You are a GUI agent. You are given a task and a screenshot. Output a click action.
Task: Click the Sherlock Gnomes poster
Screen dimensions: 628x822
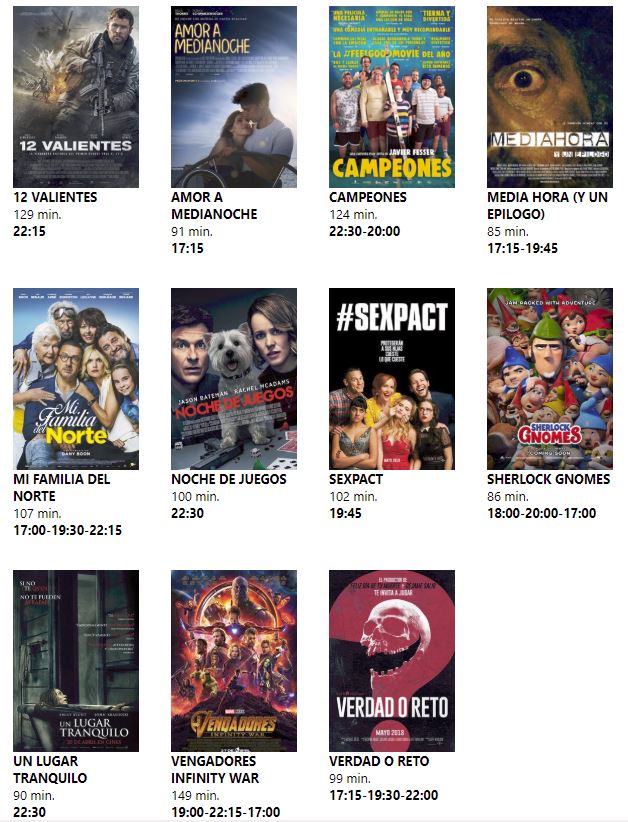click(549, 378)
